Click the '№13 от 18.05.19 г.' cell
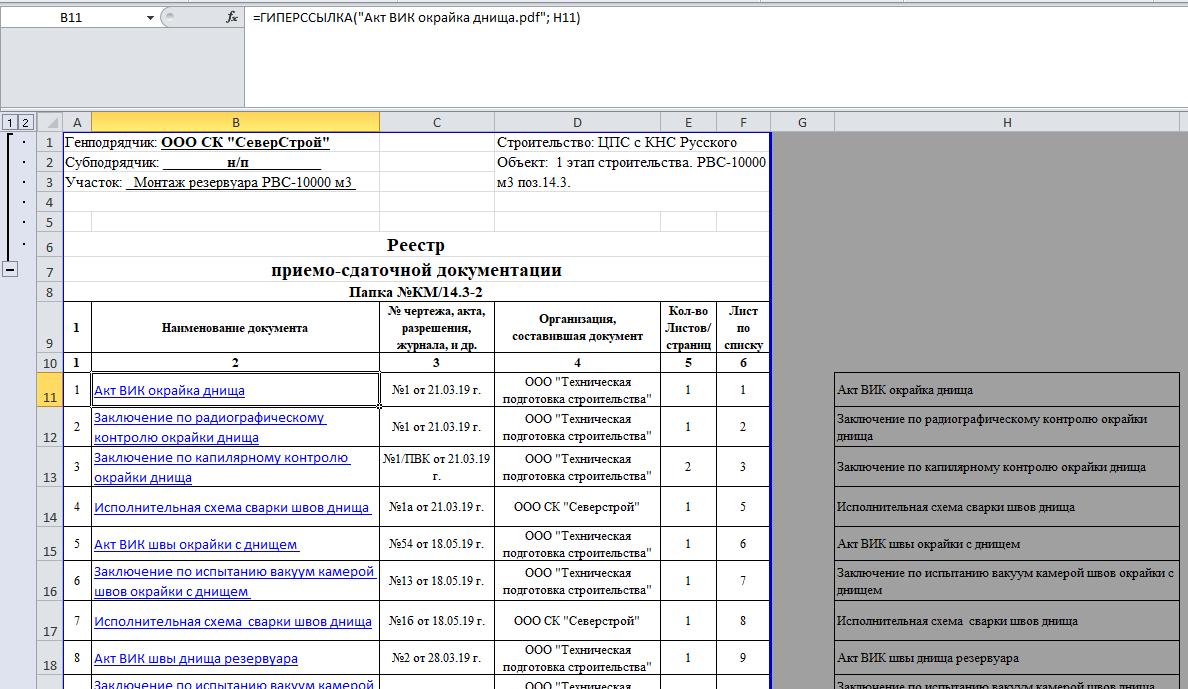Image resolution: width=1188 pixels, height=689 pixels. [x=436, y=581]
